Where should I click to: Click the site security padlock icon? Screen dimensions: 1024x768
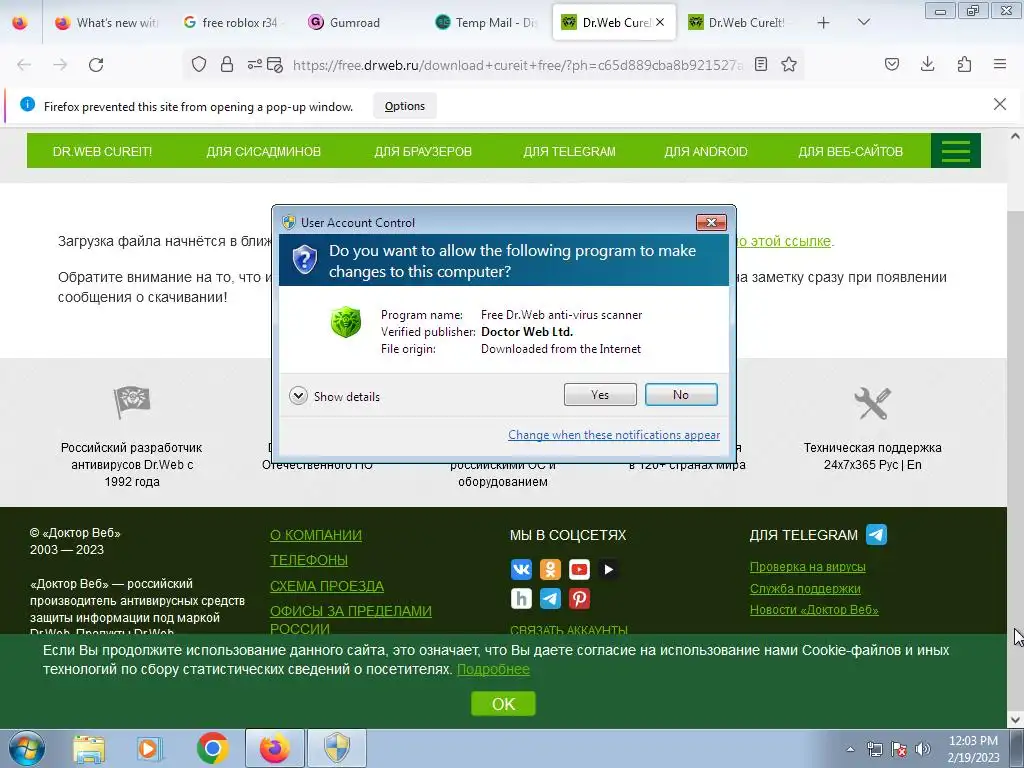[227, 64]
